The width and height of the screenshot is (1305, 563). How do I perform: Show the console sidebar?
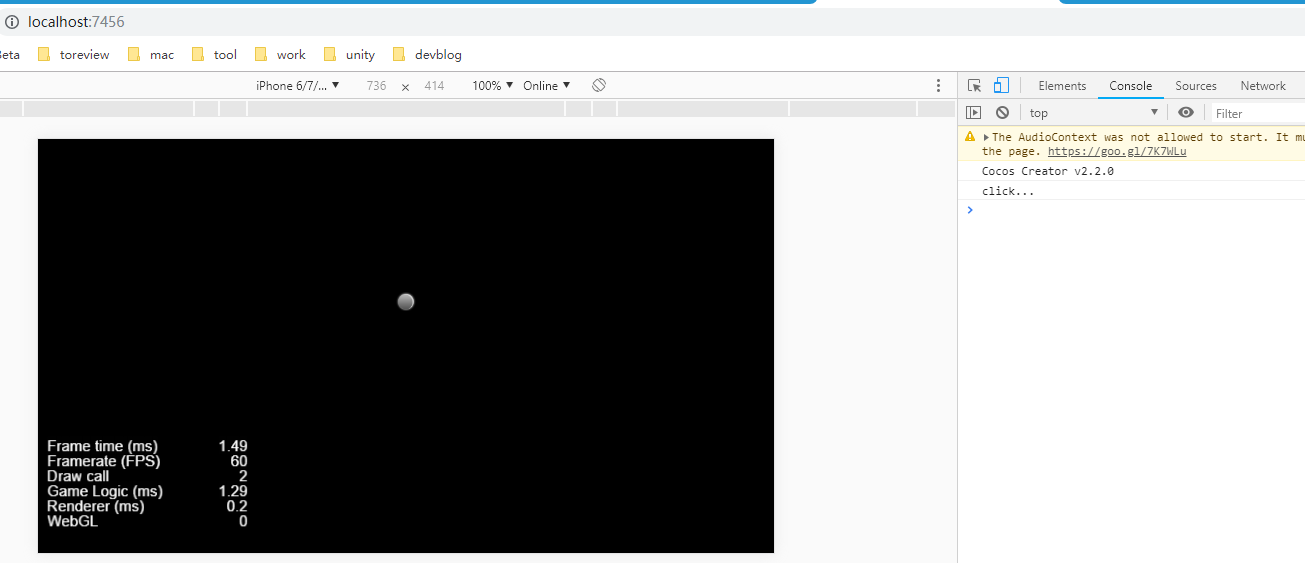[x=973, y=113]
